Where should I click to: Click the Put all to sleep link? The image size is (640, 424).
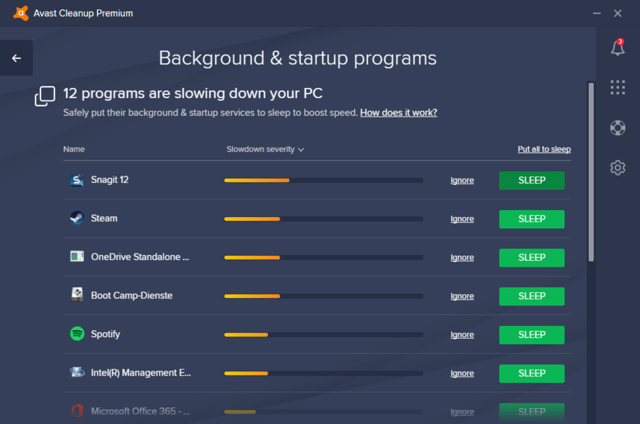pos(544,150)
